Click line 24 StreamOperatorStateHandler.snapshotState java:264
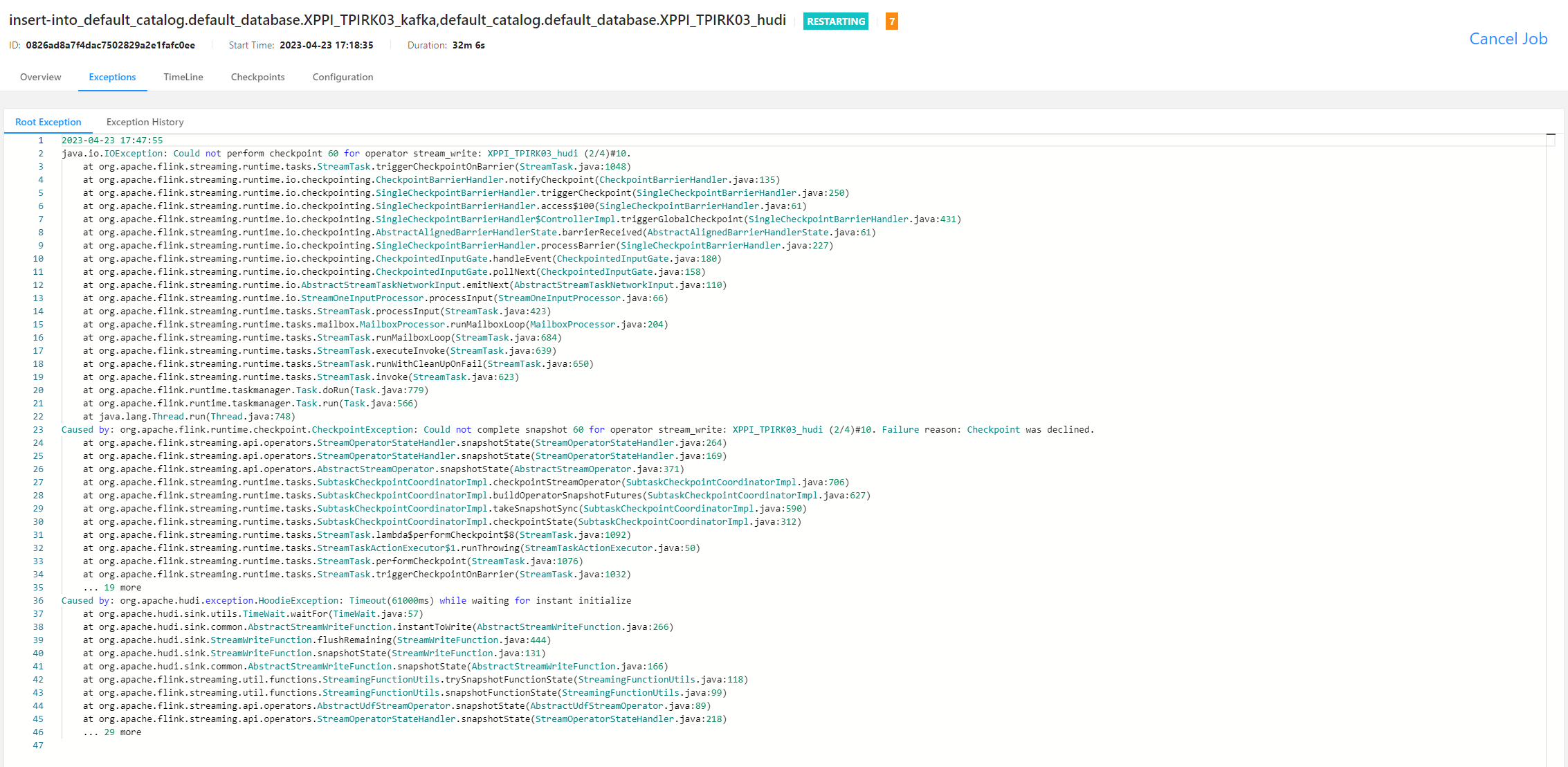The height and width of the screenshot is (767, 1568). pyautogui.click(x=405, y=442)
